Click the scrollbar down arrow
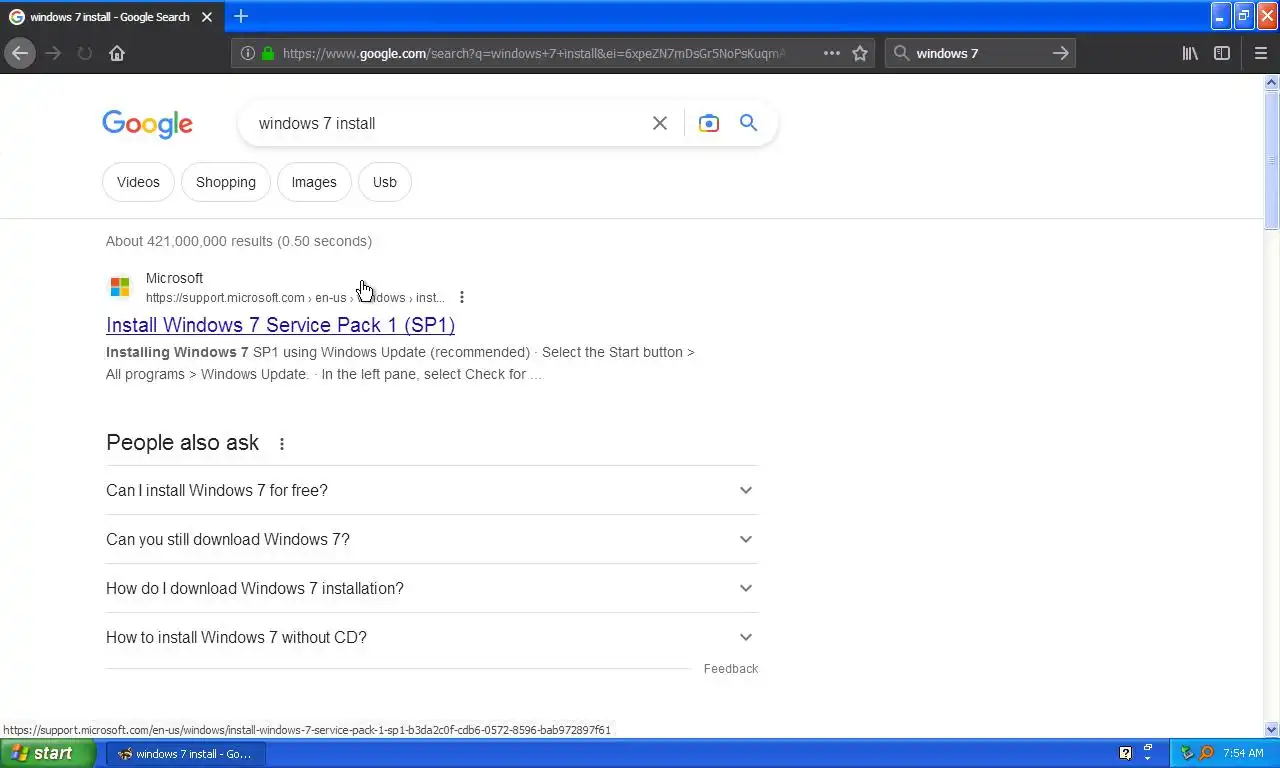The width and height of the screenshot is (1280, 768). tap(1272, 730)
